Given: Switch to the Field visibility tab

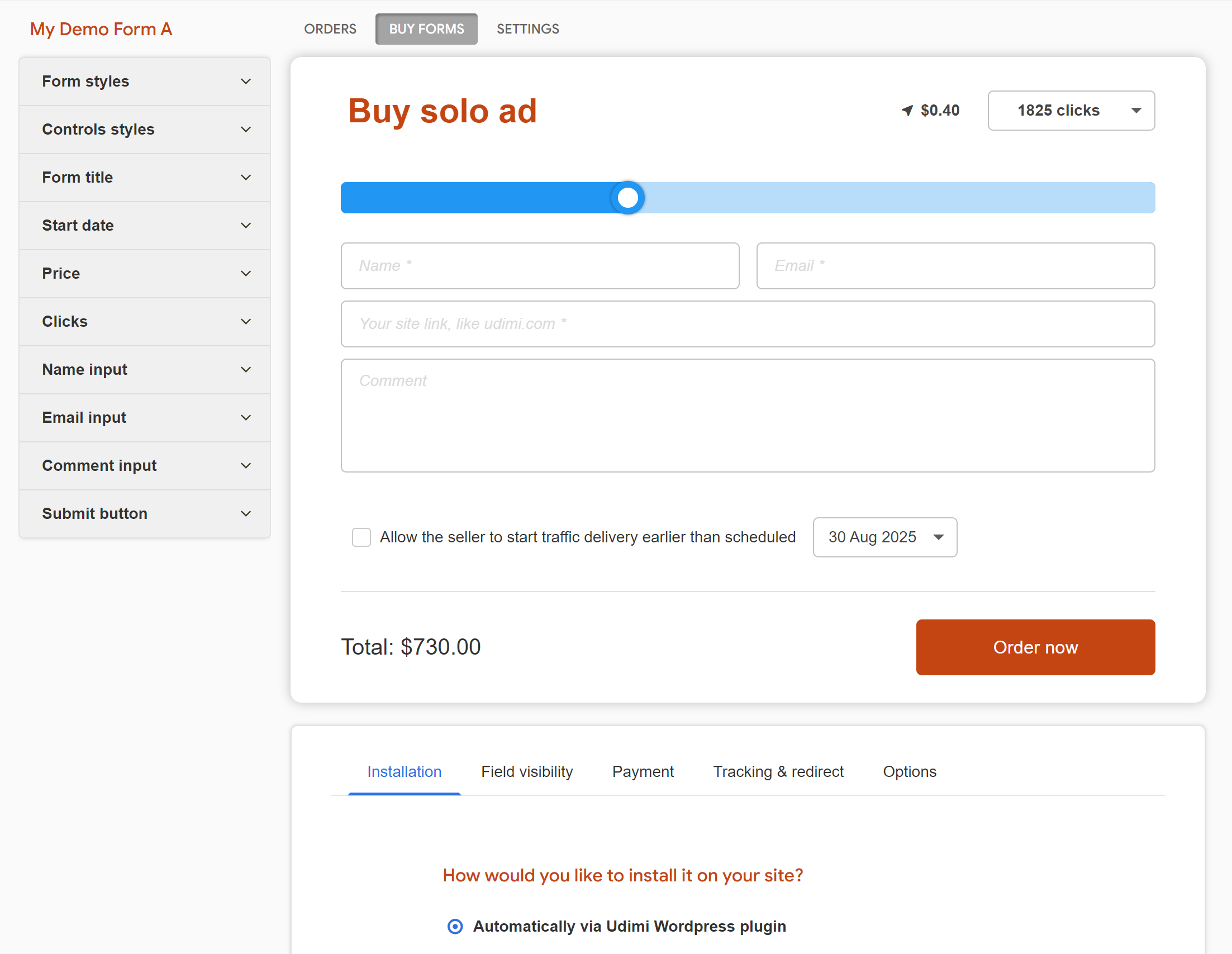Looking at the screenshot, I should (x=527, y=771).
